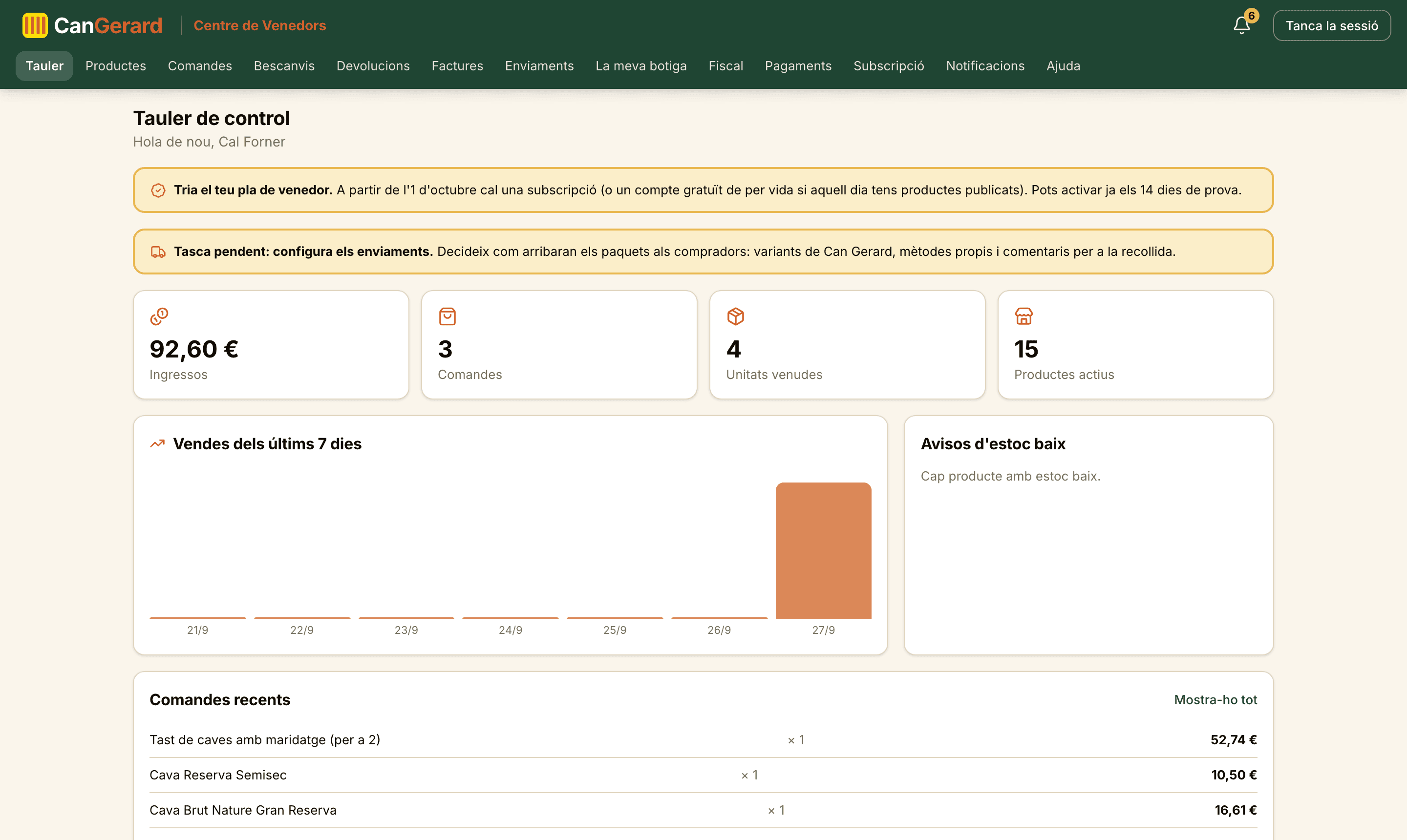Click the badge icon in the seller plan banner
Viewport: 1407px width, 840px height.
click(x=158, y=190)
